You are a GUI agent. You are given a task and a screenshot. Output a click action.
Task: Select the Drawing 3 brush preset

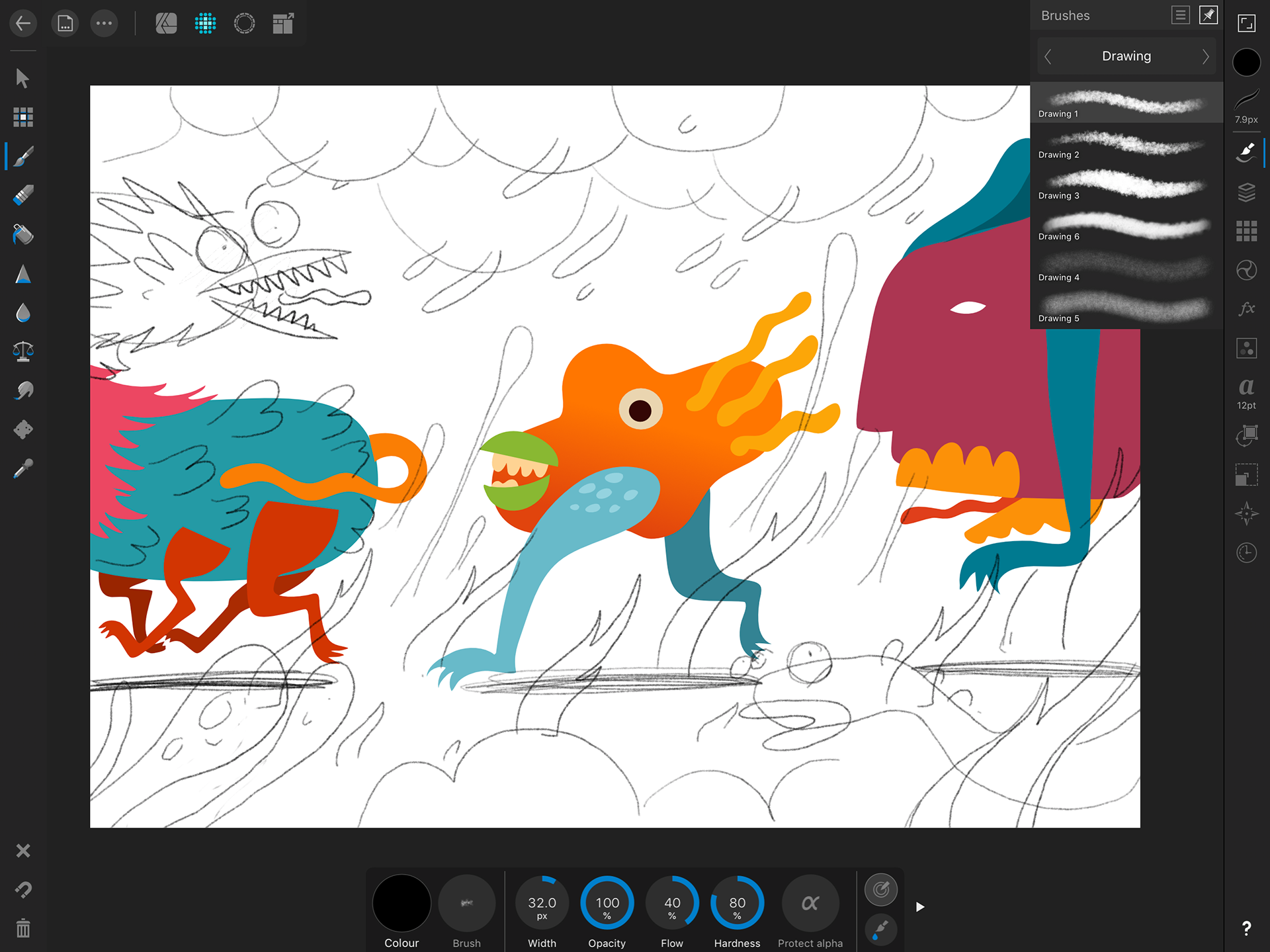click(x=1126, y=185)
